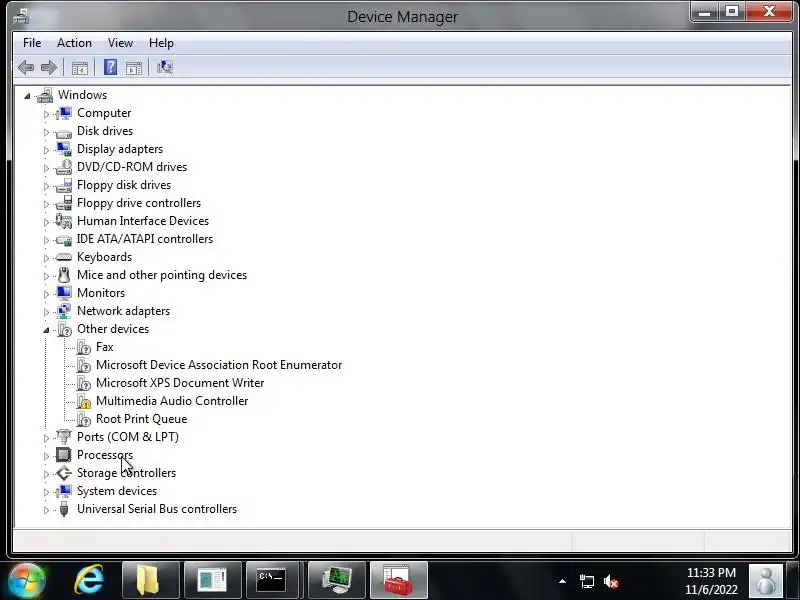This screenshot has width=800, height=600.
Task: Open the File menu
Action: [x=32, y=43]
